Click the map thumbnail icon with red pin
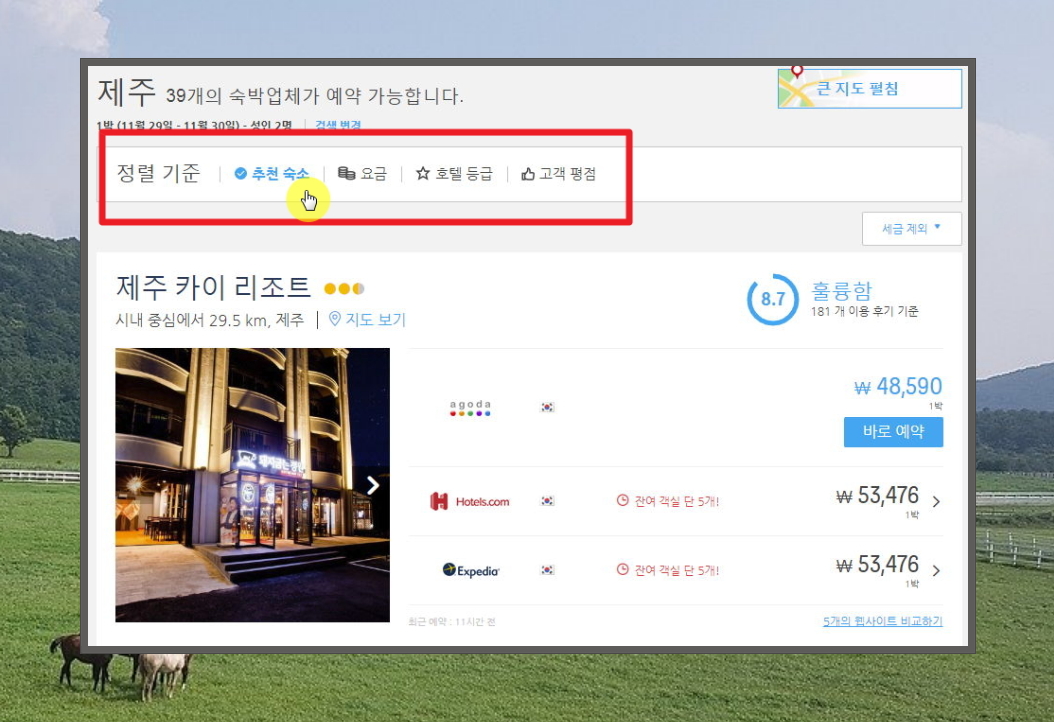Screen dimensions: 1054x722 (x=797, y=87)
